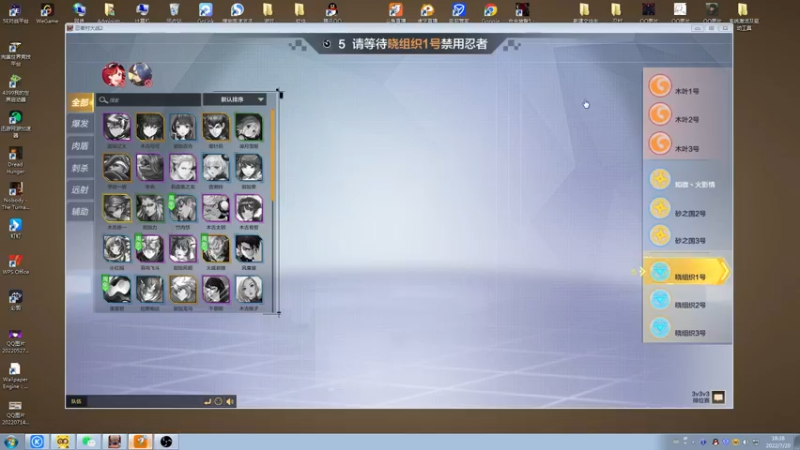The height and width of the screenshot is (450, 800).
Task: Click the magnifier search icon
Action: coord(104,99)
